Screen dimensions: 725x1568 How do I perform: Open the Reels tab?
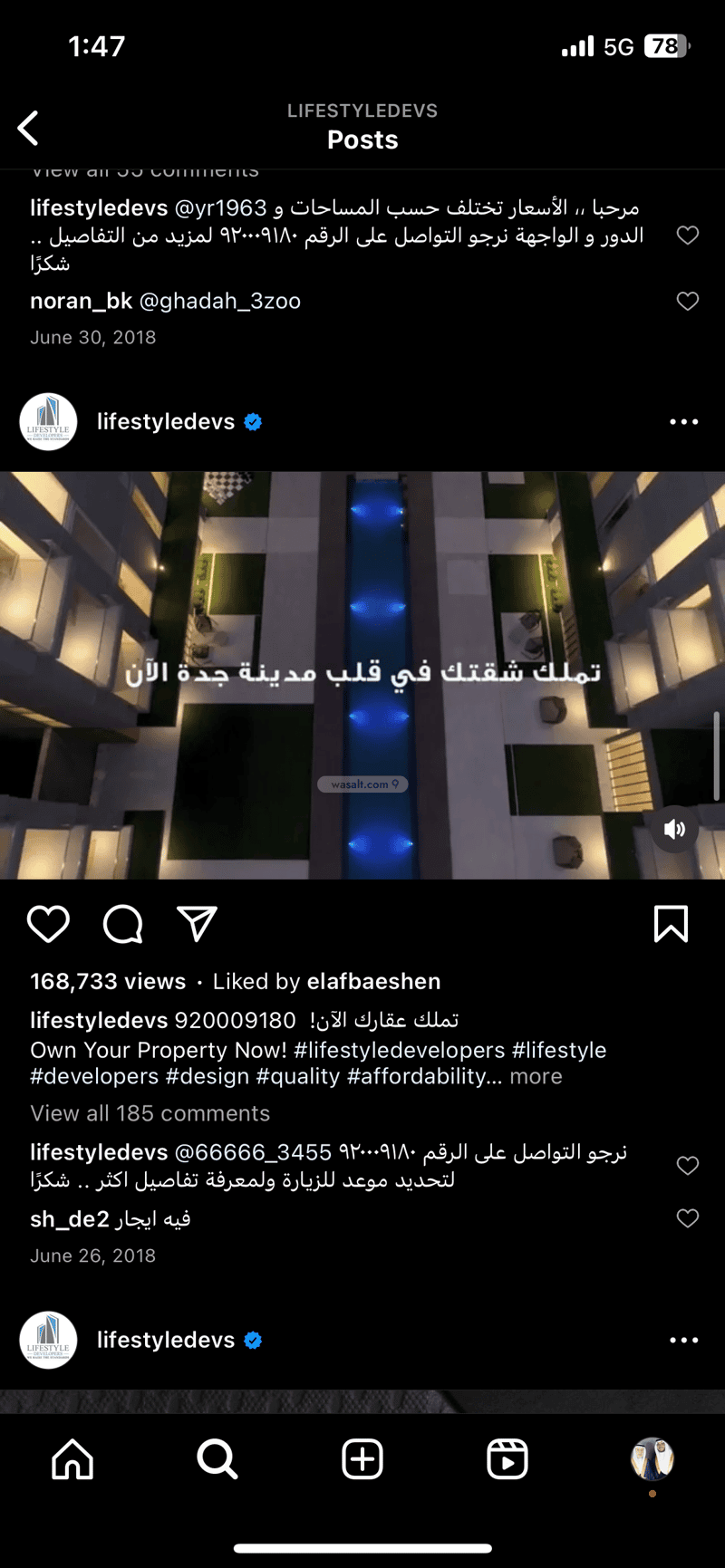[x=507, y=1459]
